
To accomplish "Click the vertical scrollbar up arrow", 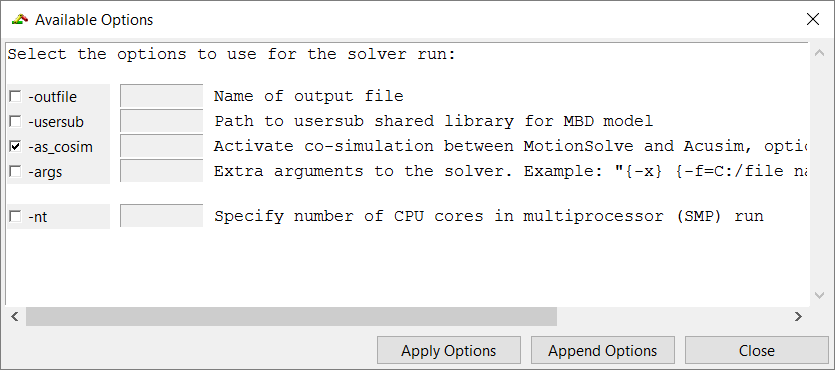I will pos(819,53).
